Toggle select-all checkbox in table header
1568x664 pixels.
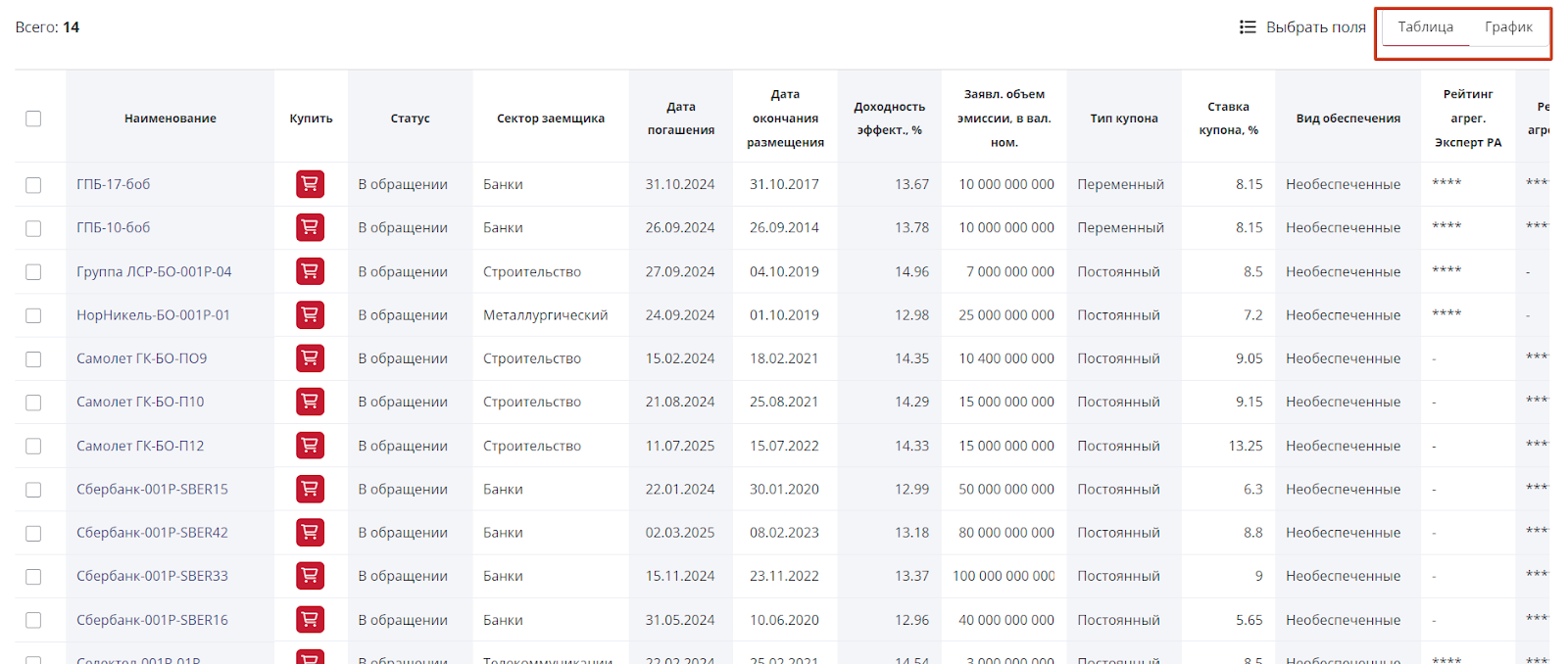33,119
